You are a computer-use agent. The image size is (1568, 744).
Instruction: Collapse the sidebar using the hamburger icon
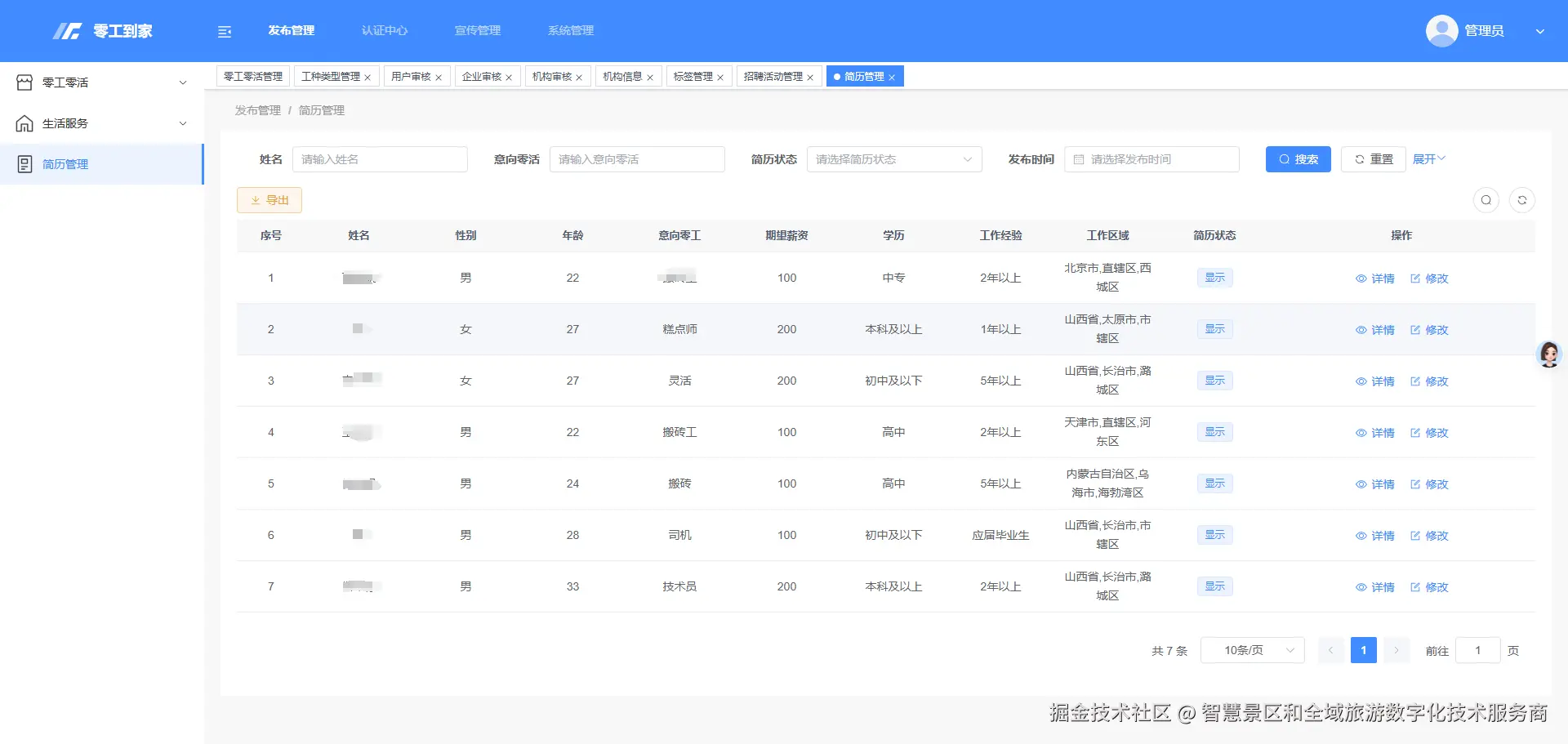(x=224, y=30)
